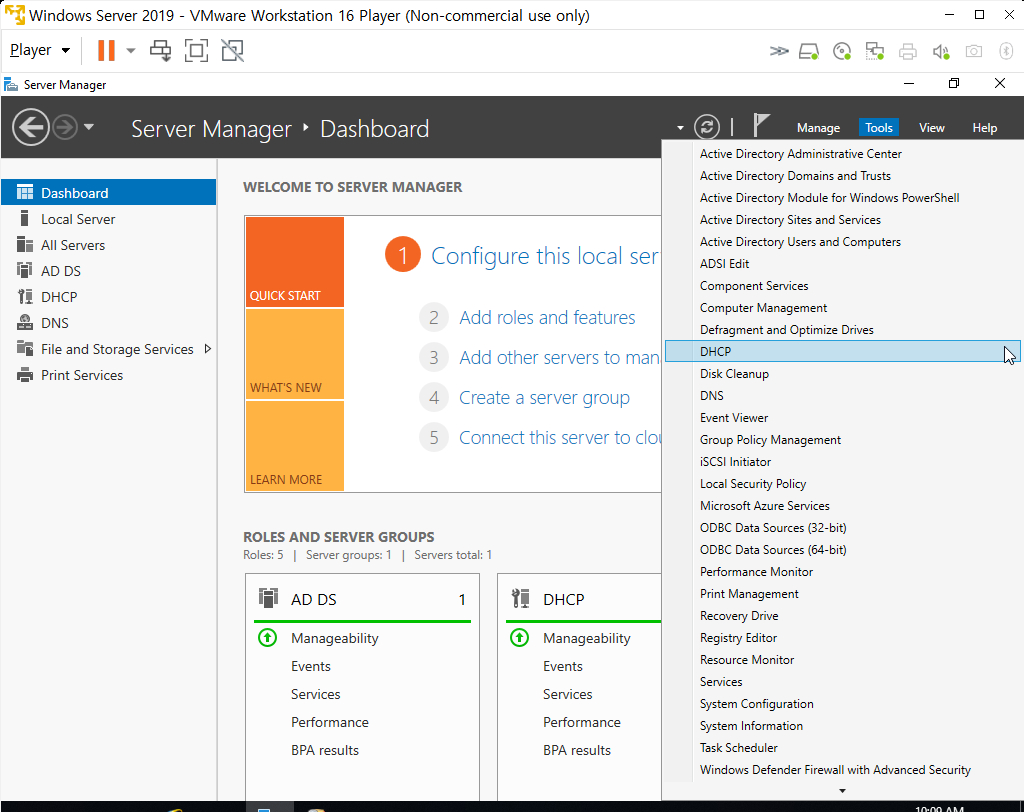The image size is (1024, 812).
Task: Open the power options arrow beside pause
Action: pos(131,50)
